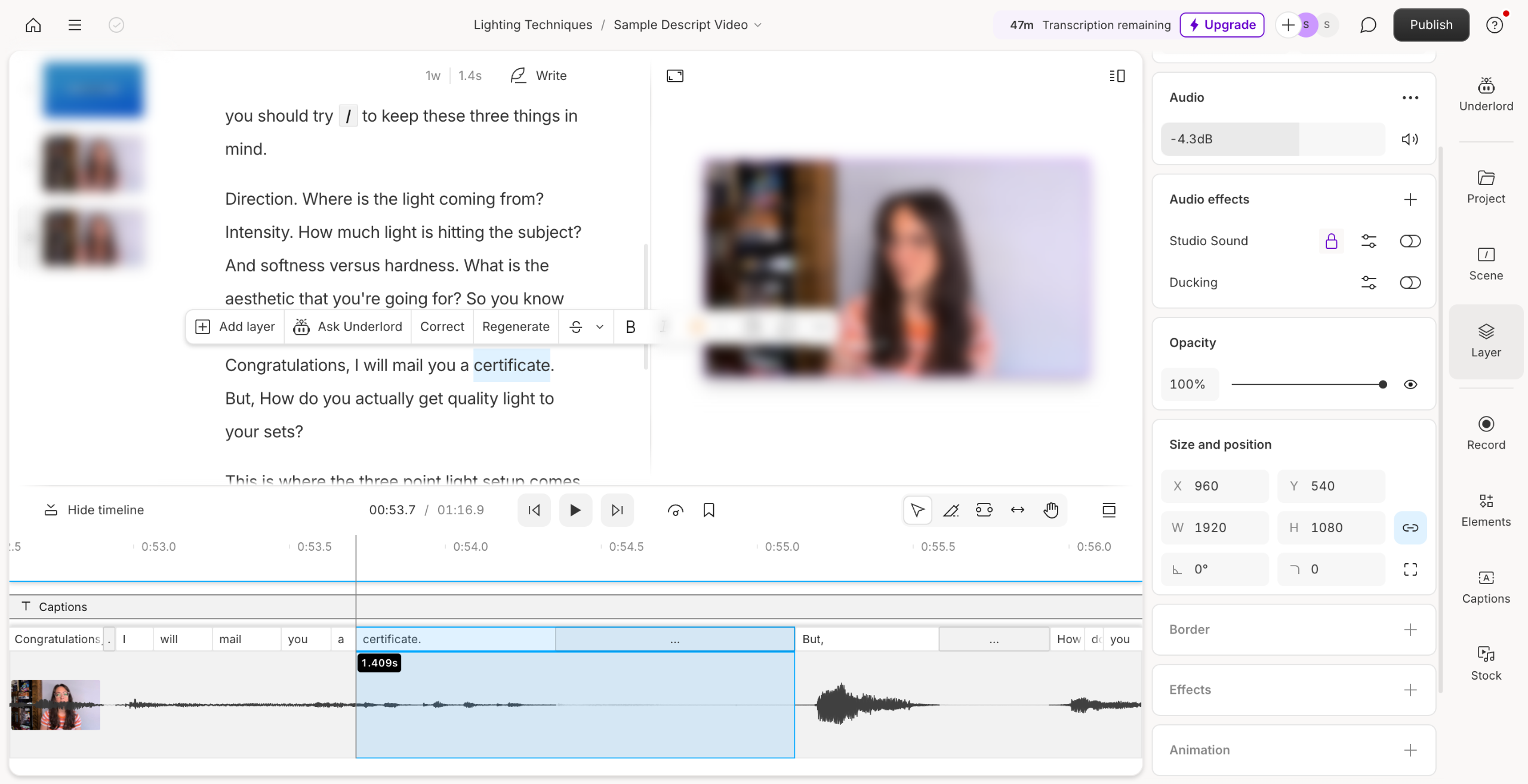Expand the strikethrough options dropdown
This screenshot has height=784, width=1528.
(x=600, y=327)
